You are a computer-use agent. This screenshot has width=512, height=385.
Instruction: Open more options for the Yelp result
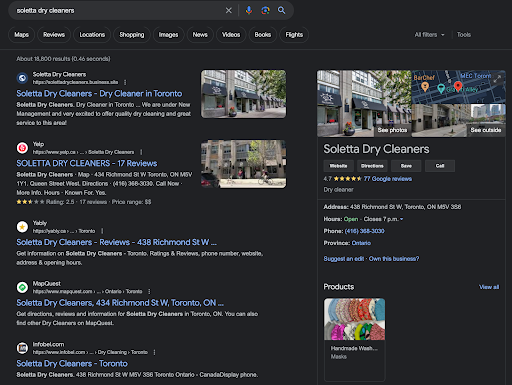click(141, 152)
